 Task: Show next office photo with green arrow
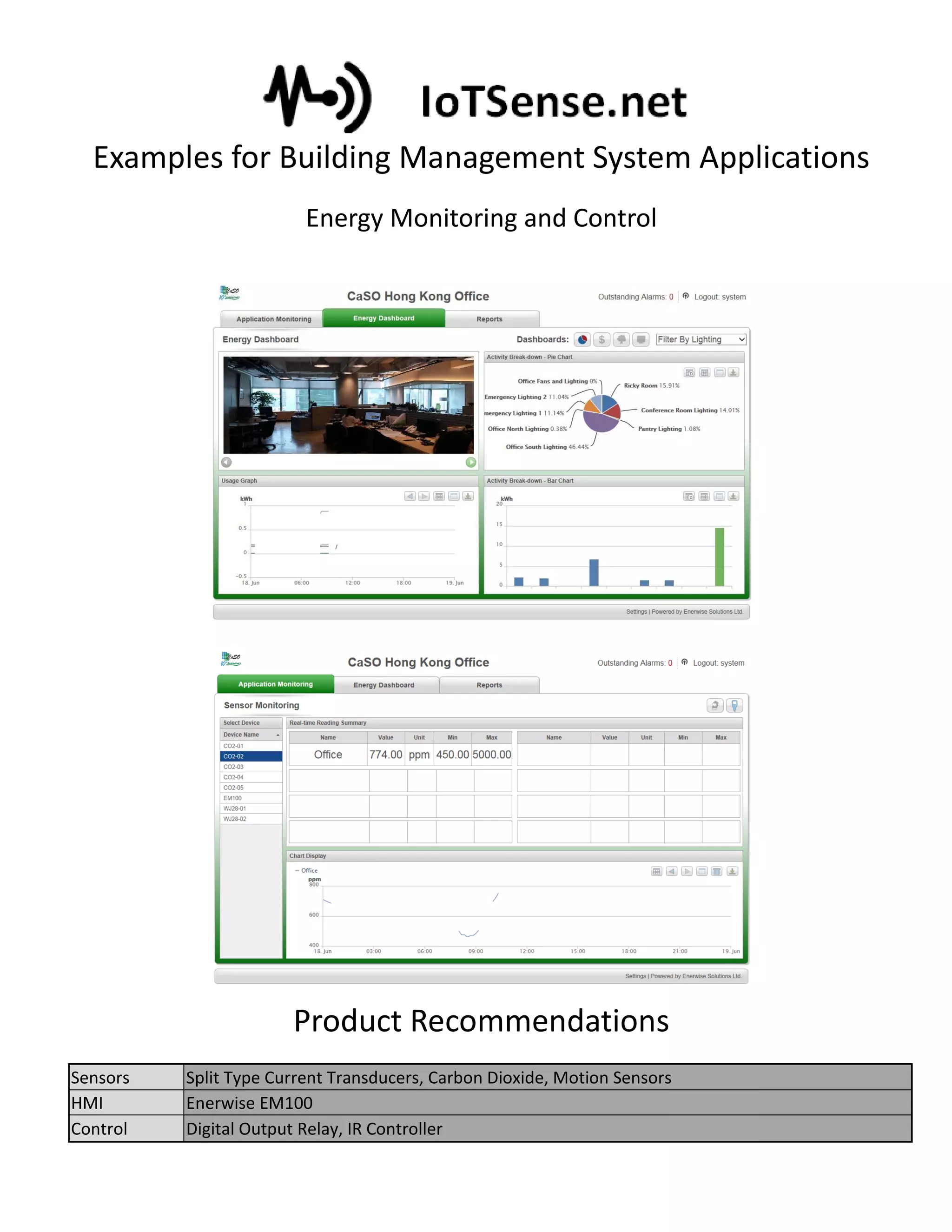coord(471,462)
